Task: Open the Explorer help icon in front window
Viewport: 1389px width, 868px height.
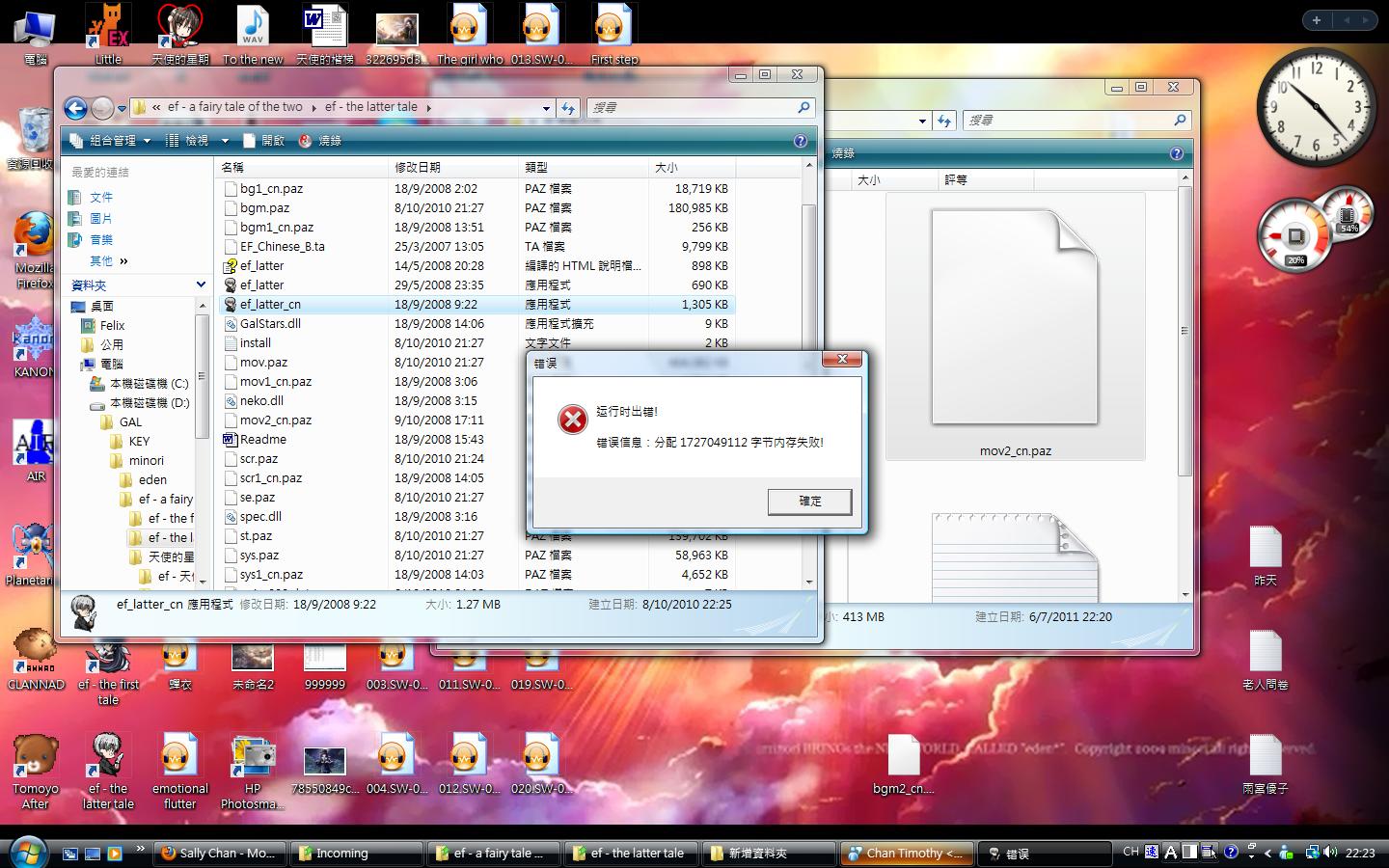Action: pyautogui.click(x=800, y=141)
